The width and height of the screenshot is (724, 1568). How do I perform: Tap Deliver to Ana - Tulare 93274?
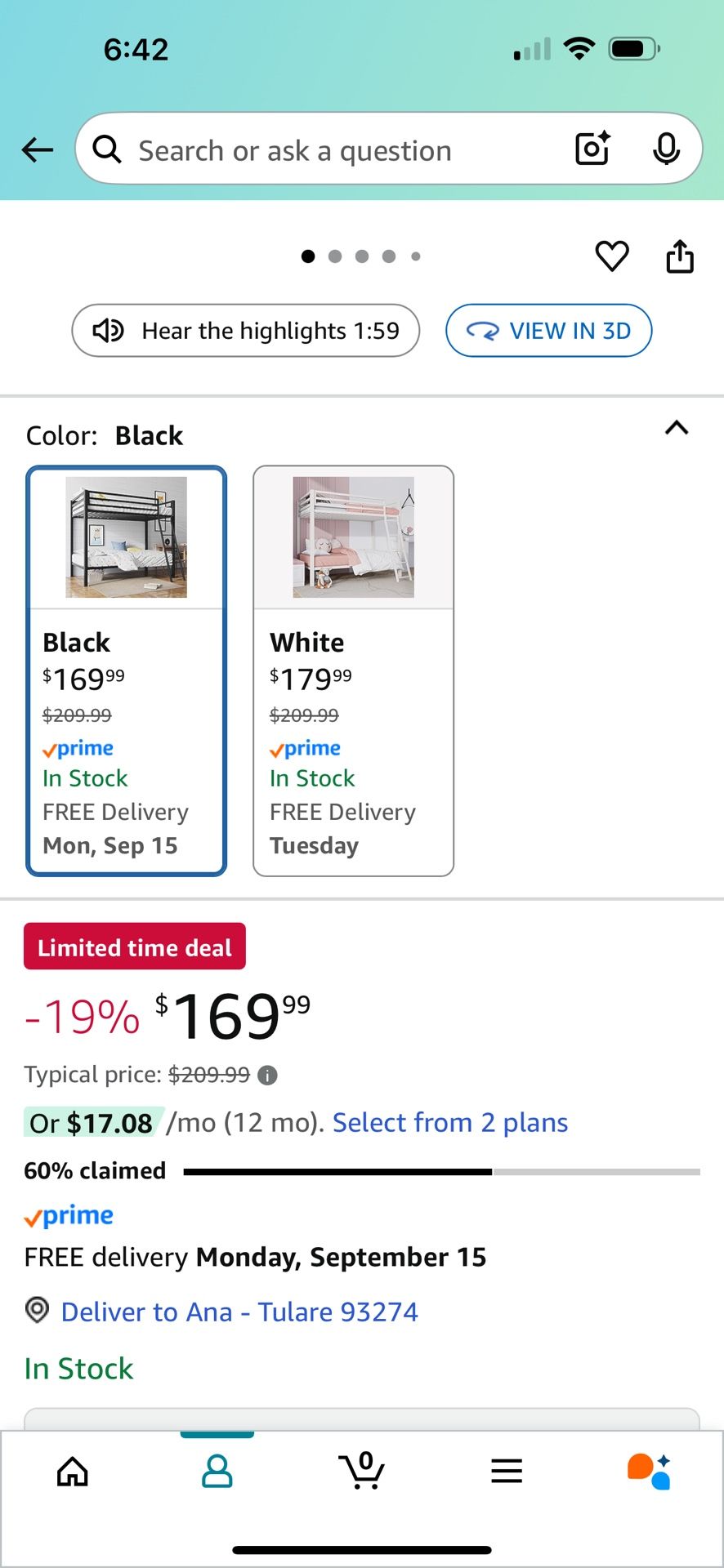239,1312
